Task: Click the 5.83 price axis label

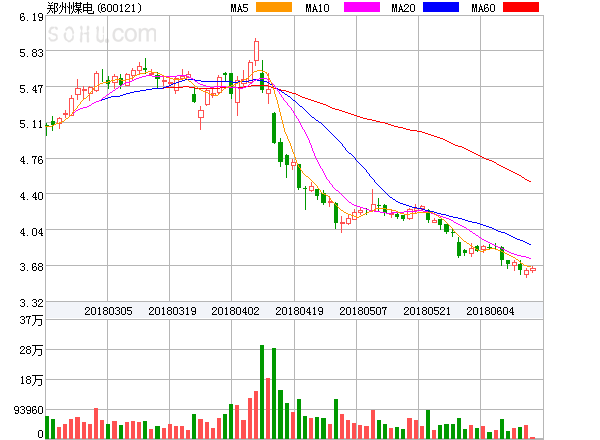Action: click(31, 53)
